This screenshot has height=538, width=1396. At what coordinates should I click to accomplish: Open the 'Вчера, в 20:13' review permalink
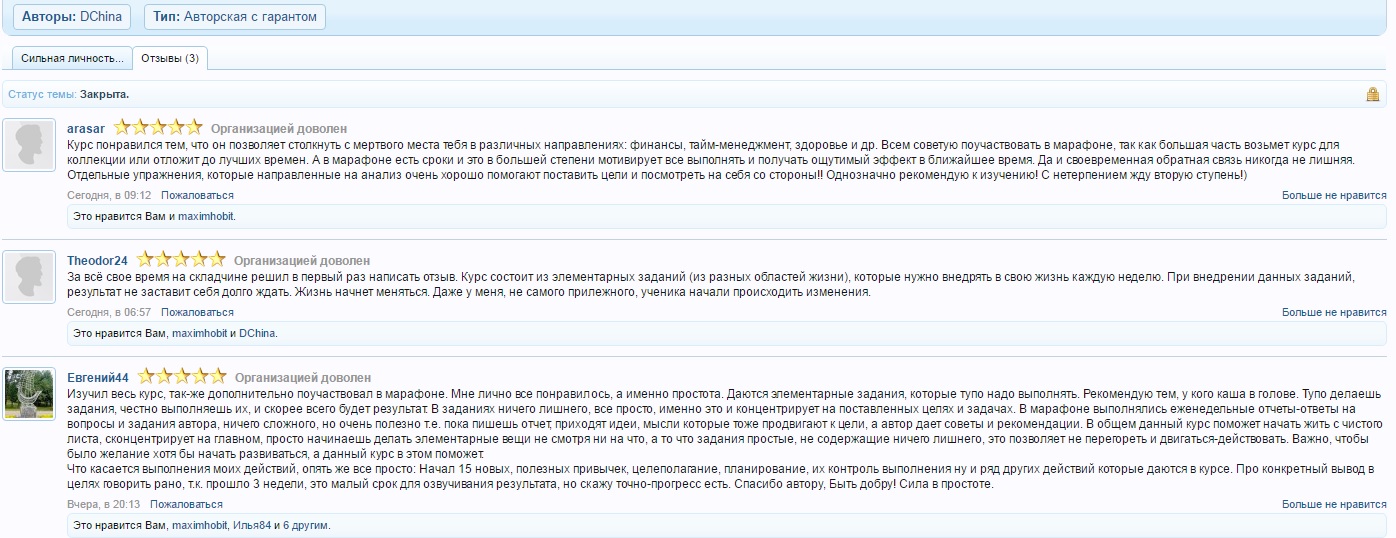(x=109, y=504)
